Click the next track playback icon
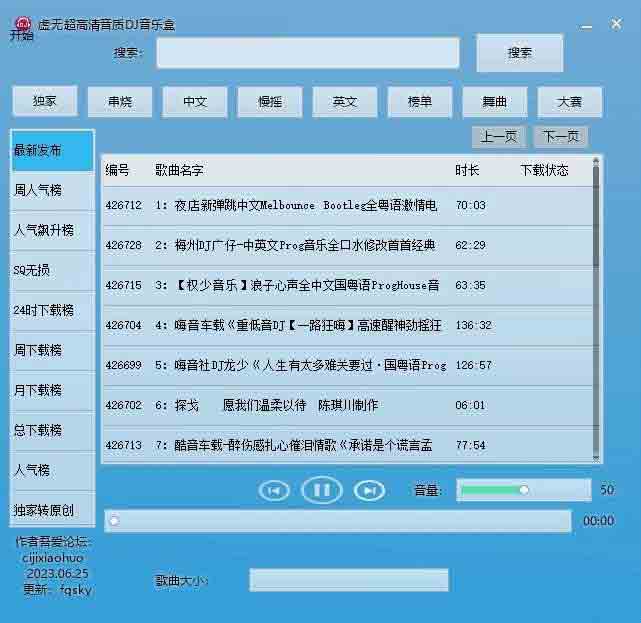 coord(369,490)
